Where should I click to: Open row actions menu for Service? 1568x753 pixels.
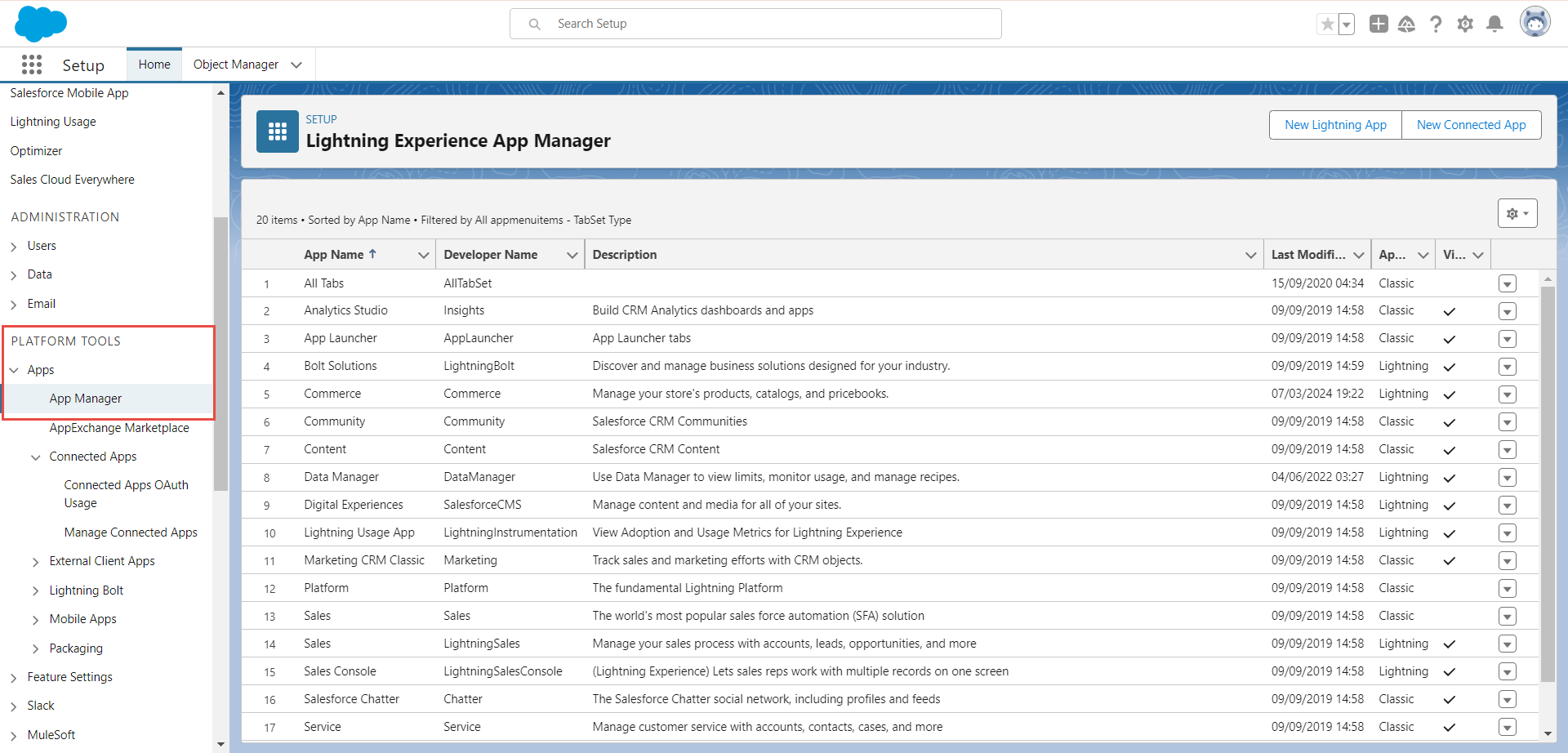[1508, 728]
